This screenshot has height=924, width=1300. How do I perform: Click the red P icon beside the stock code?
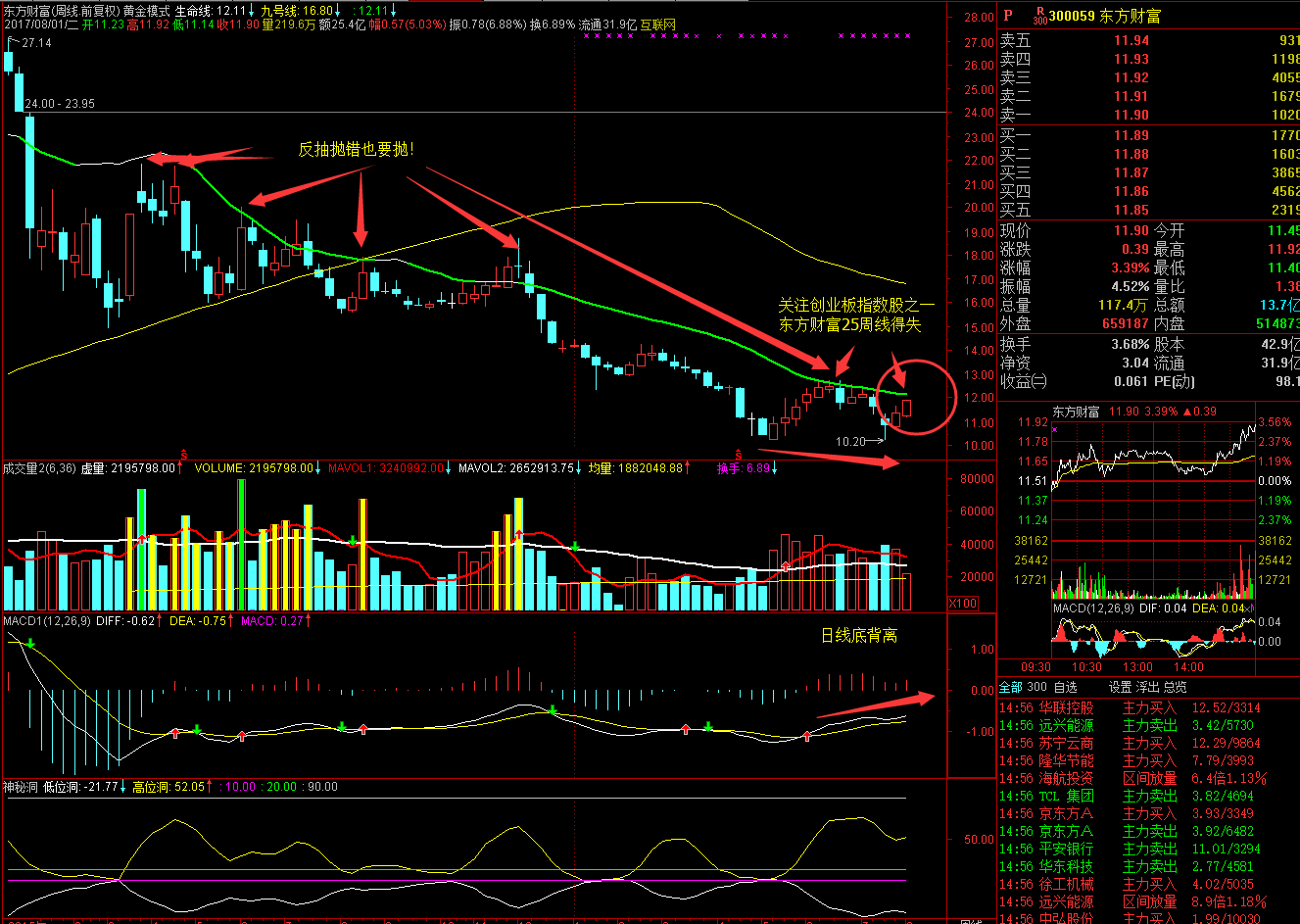click(1008, 16)
